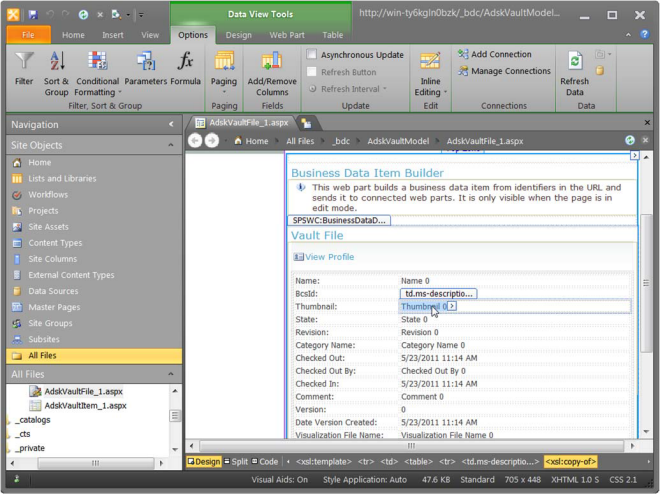Click the All Files list horizontal scrollbar
Viewport: 660px width, 494px height.
pyautogui.click(x=96, y=463)
